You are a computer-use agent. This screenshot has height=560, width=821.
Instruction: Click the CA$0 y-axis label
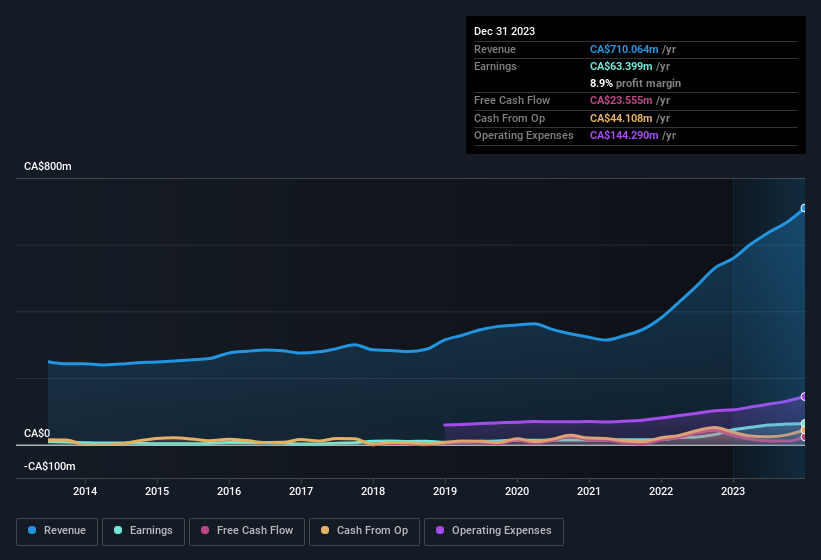[x=37, y=433]
